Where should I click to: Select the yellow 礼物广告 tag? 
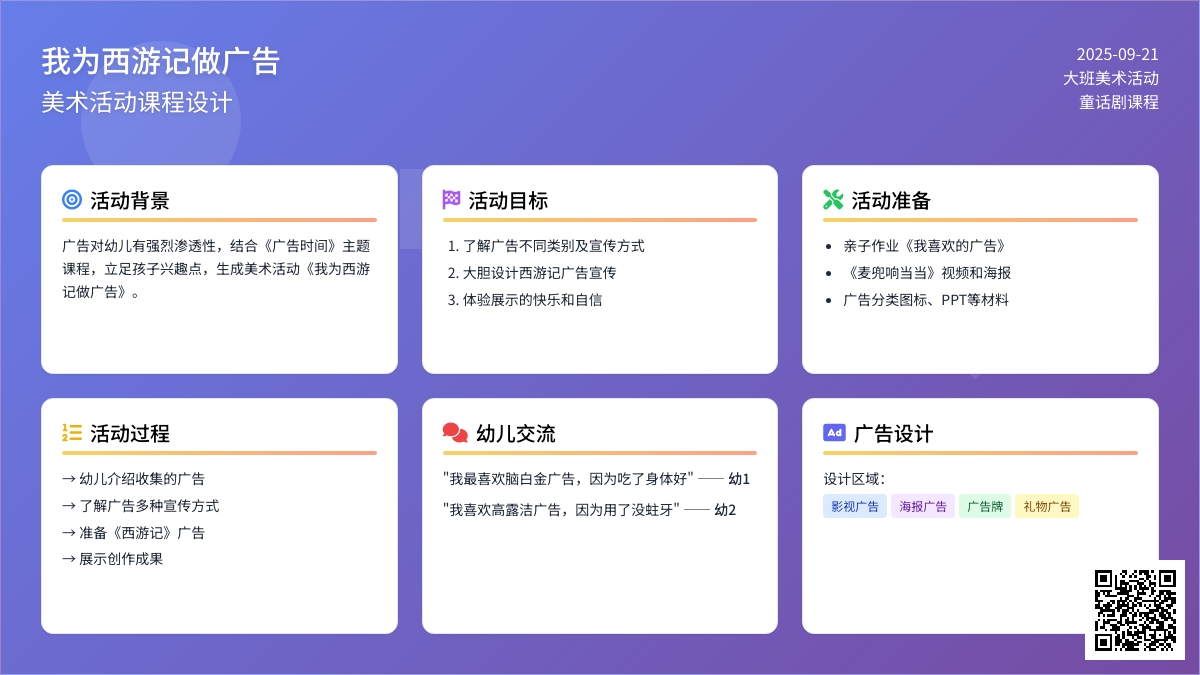point(1047,507)
